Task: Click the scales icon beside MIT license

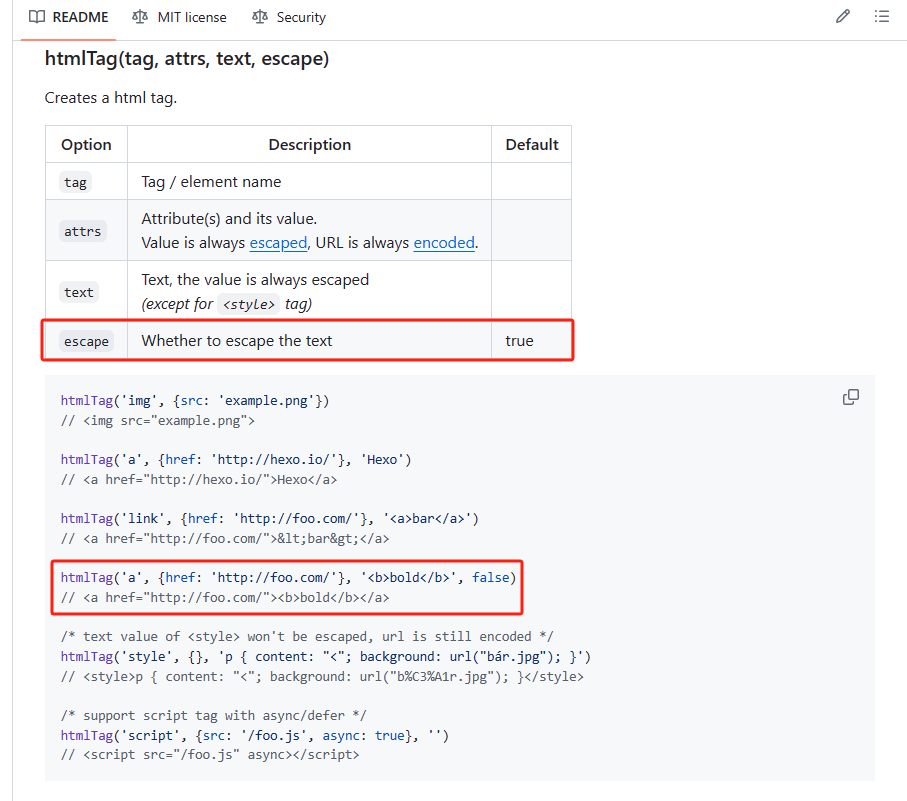Action: click(139, 17)
